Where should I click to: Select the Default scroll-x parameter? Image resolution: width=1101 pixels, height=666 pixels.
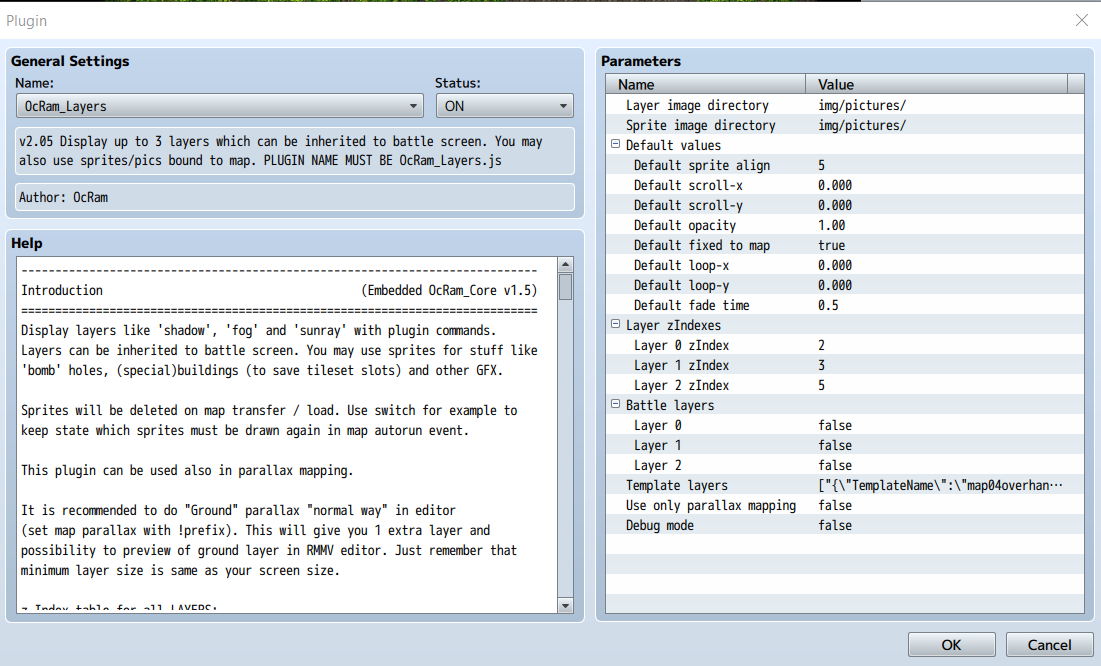pyautogui.click(x=845, y=185)
